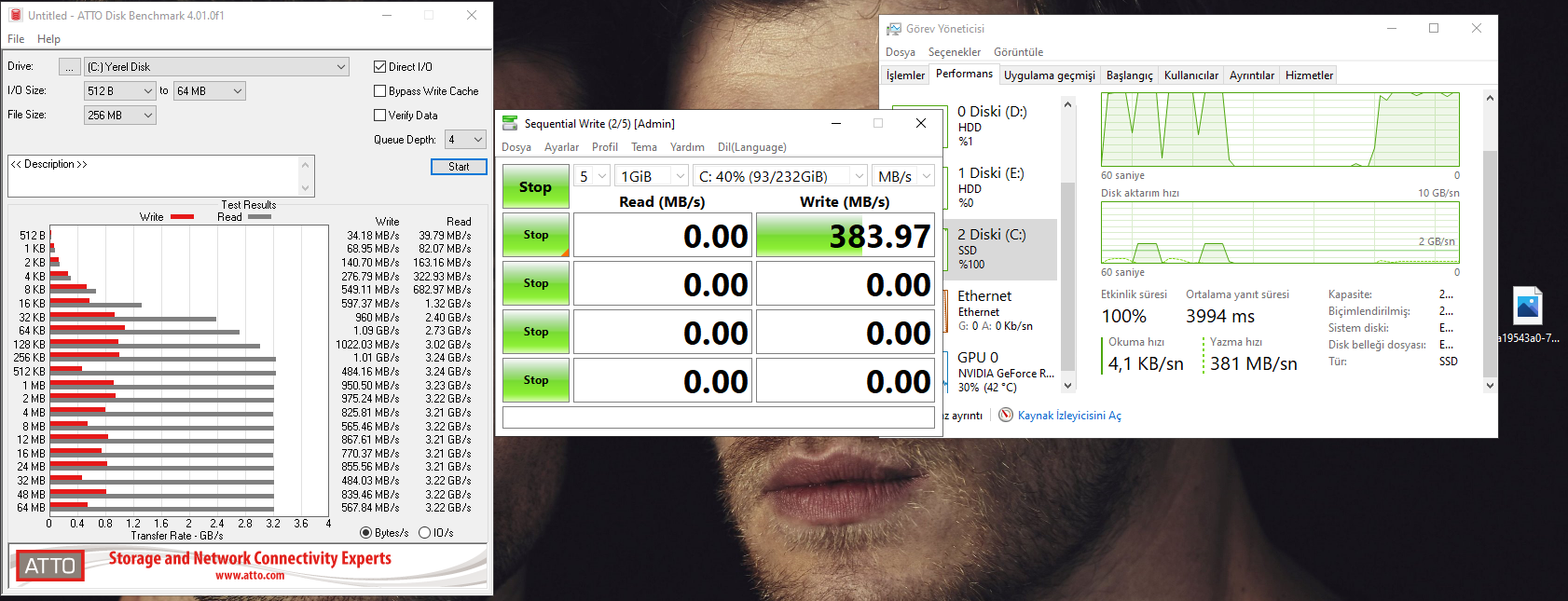
Task: Open the Drive dropdown showing Yerel Disk
Action: [217, 66]
